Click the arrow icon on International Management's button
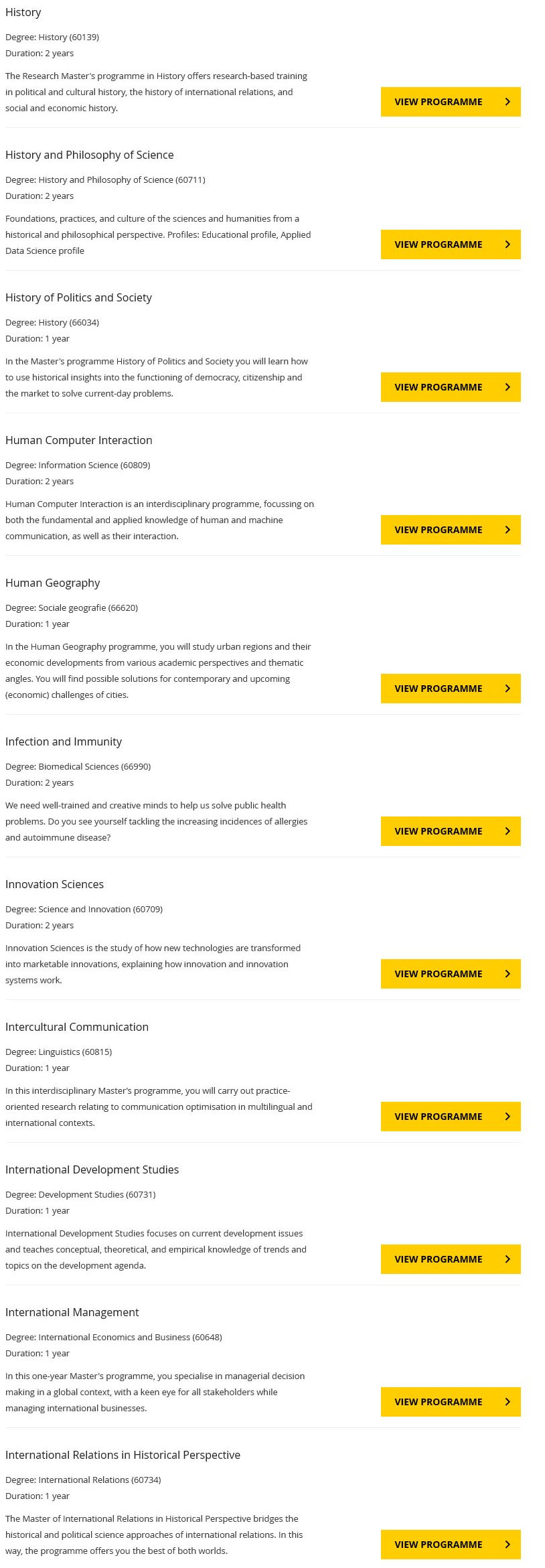This screenshot has height=1568, width=545. coord(508,1402)
